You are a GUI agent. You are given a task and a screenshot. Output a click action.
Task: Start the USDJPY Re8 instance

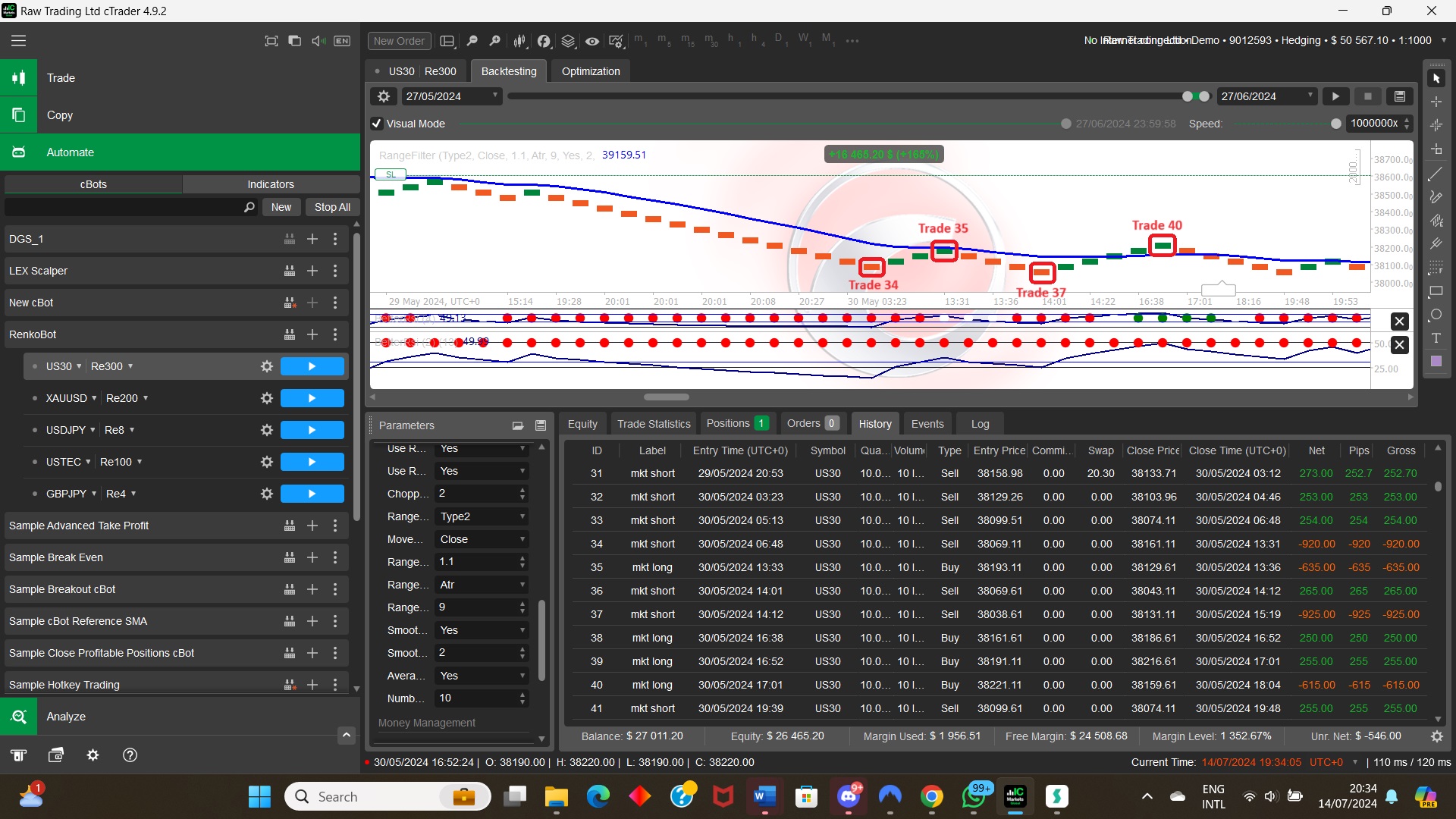(x=312, y=430)
